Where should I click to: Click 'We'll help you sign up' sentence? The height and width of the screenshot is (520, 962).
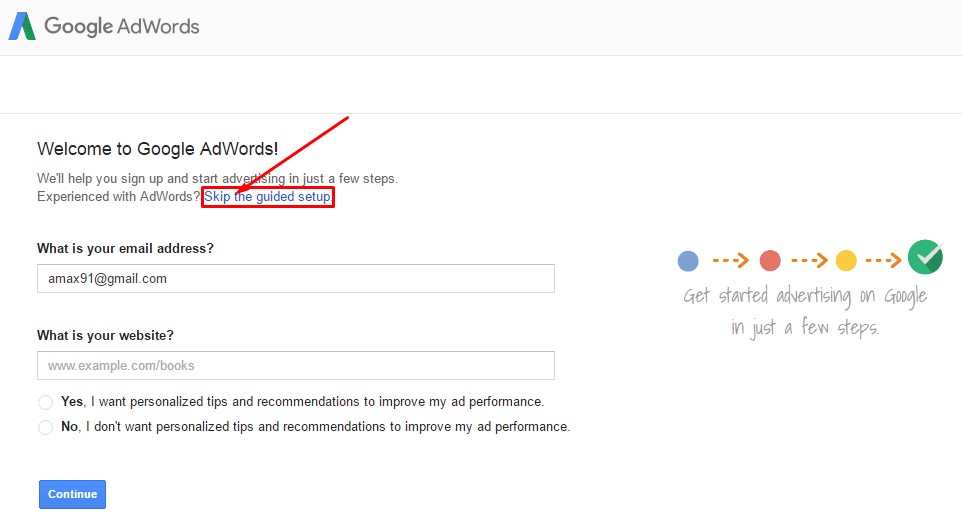[217, 178]
